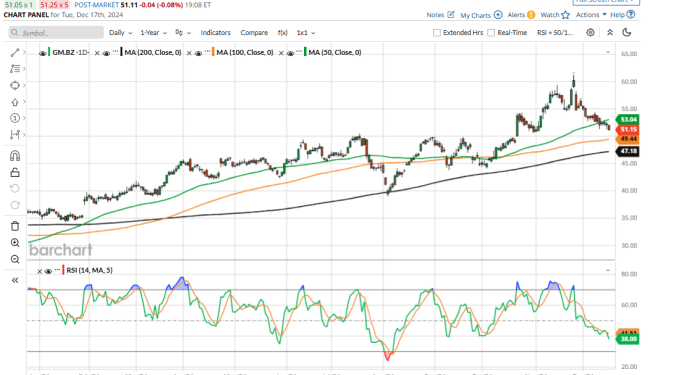The width and height of the screenshot is (700, 375).
Task: Remove the MA 50 indicator
Action: pyautogui.click(x=281, y=53)
